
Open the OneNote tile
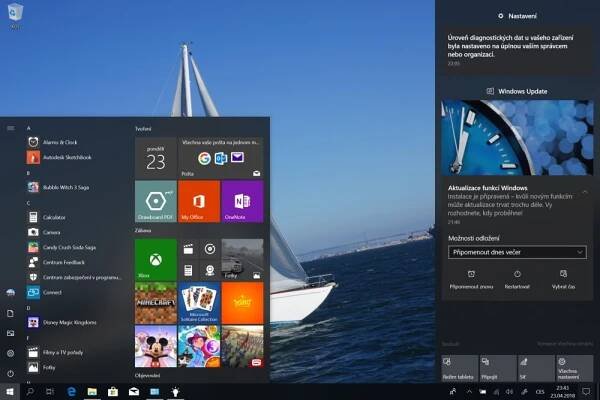pos(242,201)
